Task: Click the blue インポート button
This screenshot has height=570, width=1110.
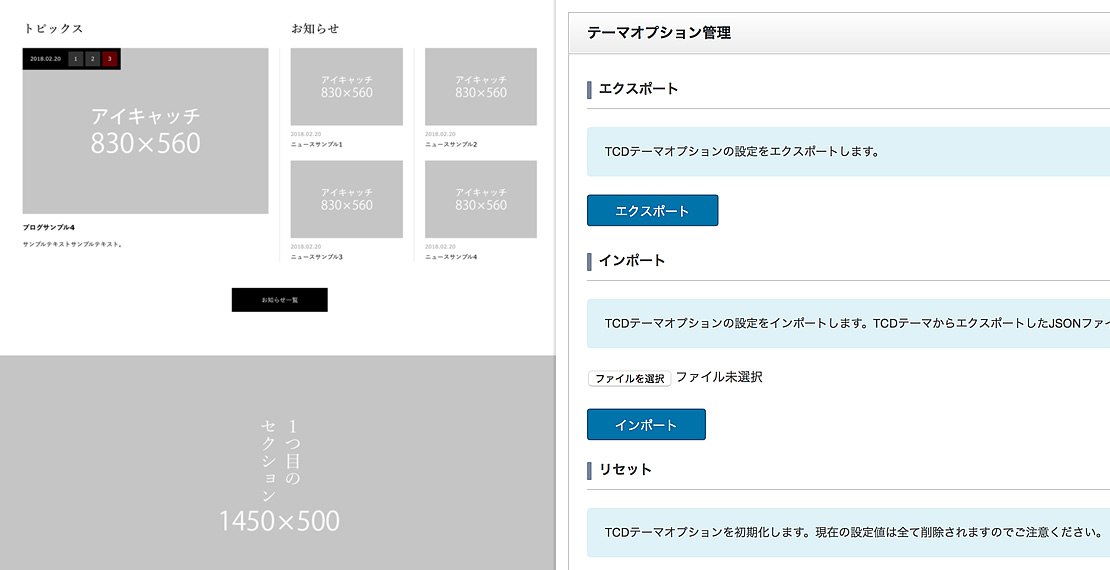Action: point(646,425)
